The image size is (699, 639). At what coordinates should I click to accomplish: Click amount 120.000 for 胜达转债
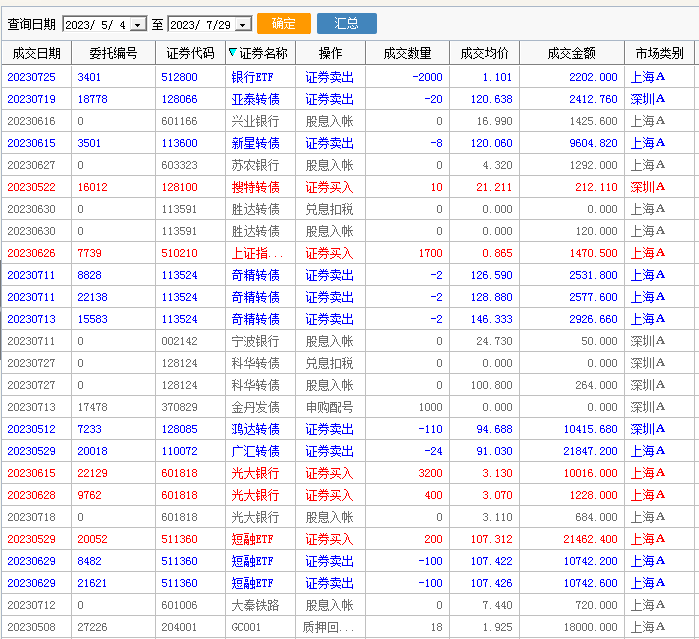pos(596,231)
